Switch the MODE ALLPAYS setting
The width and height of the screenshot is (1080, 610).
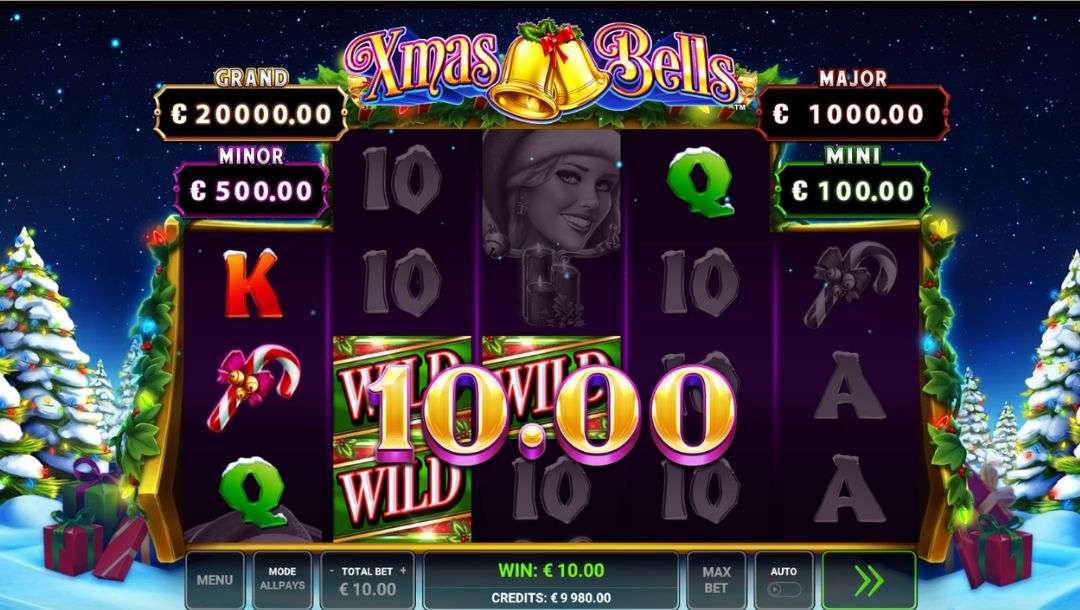[x=282, y=580]
